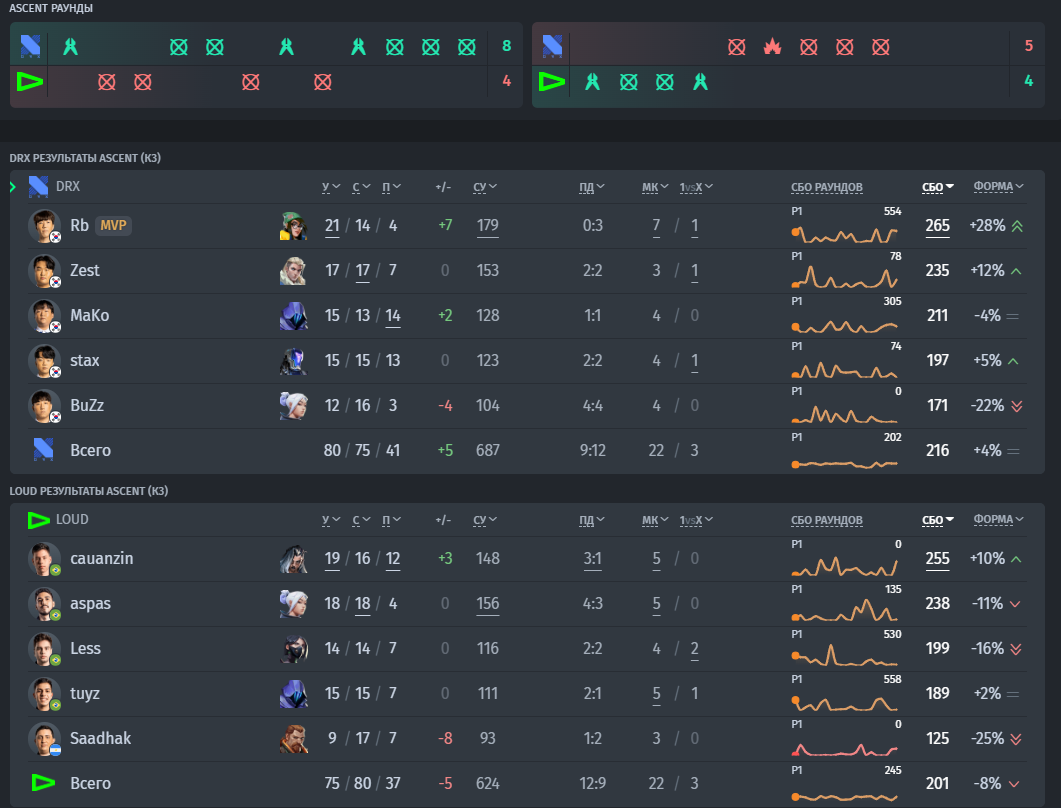The width and height of the screenshot is (1061, 808).
Task: Open aspas's agent portrait icon
Action: pos(294,604)
